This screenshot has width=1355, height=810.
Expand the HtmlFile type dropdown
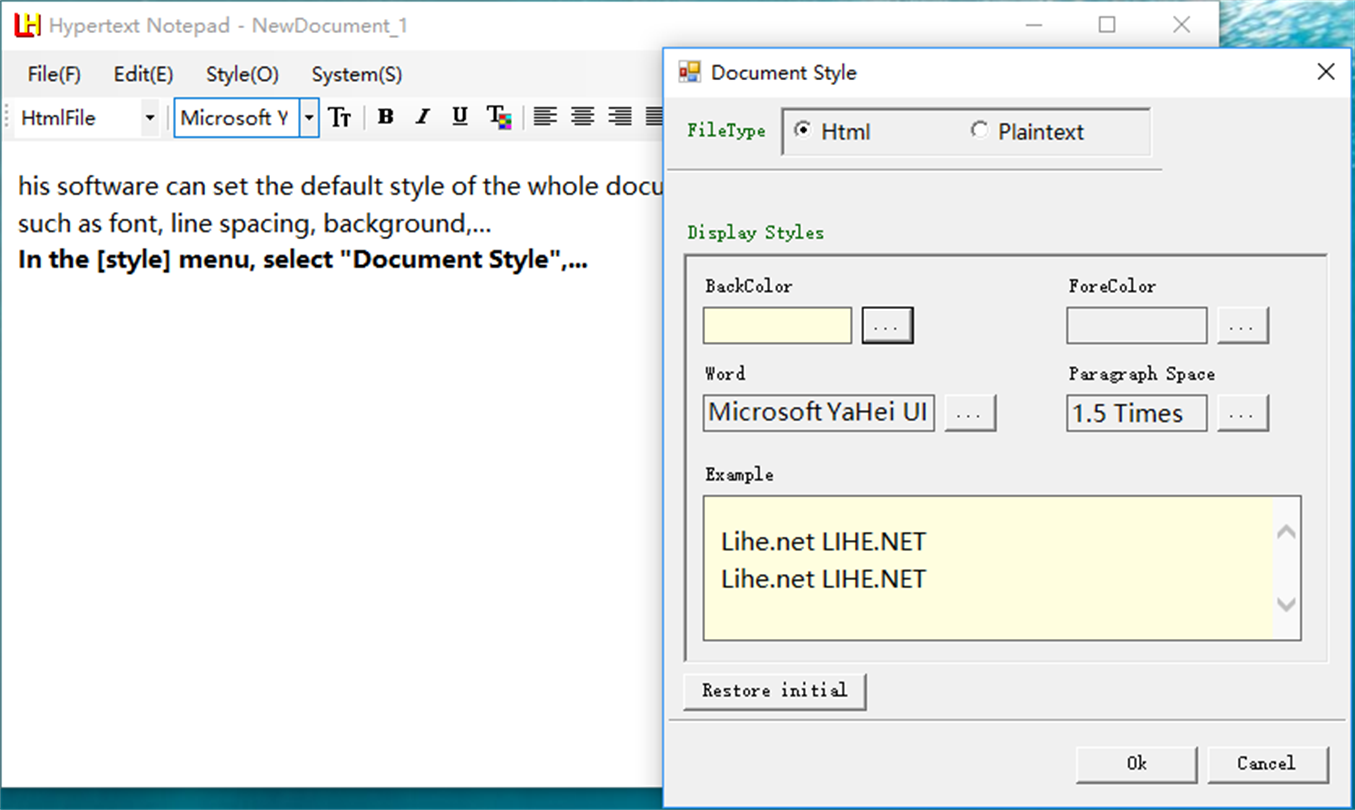coord(149,118)
